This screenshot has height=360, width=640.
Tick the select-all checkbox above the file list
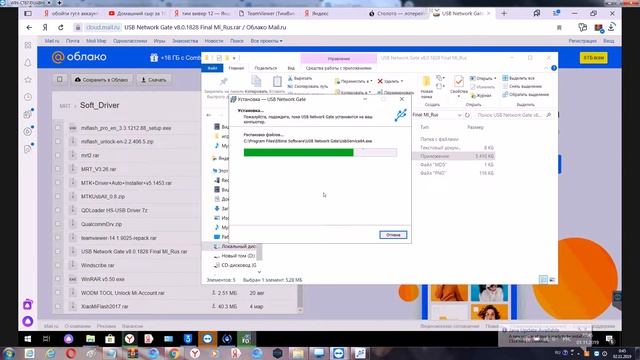[60, 80]
